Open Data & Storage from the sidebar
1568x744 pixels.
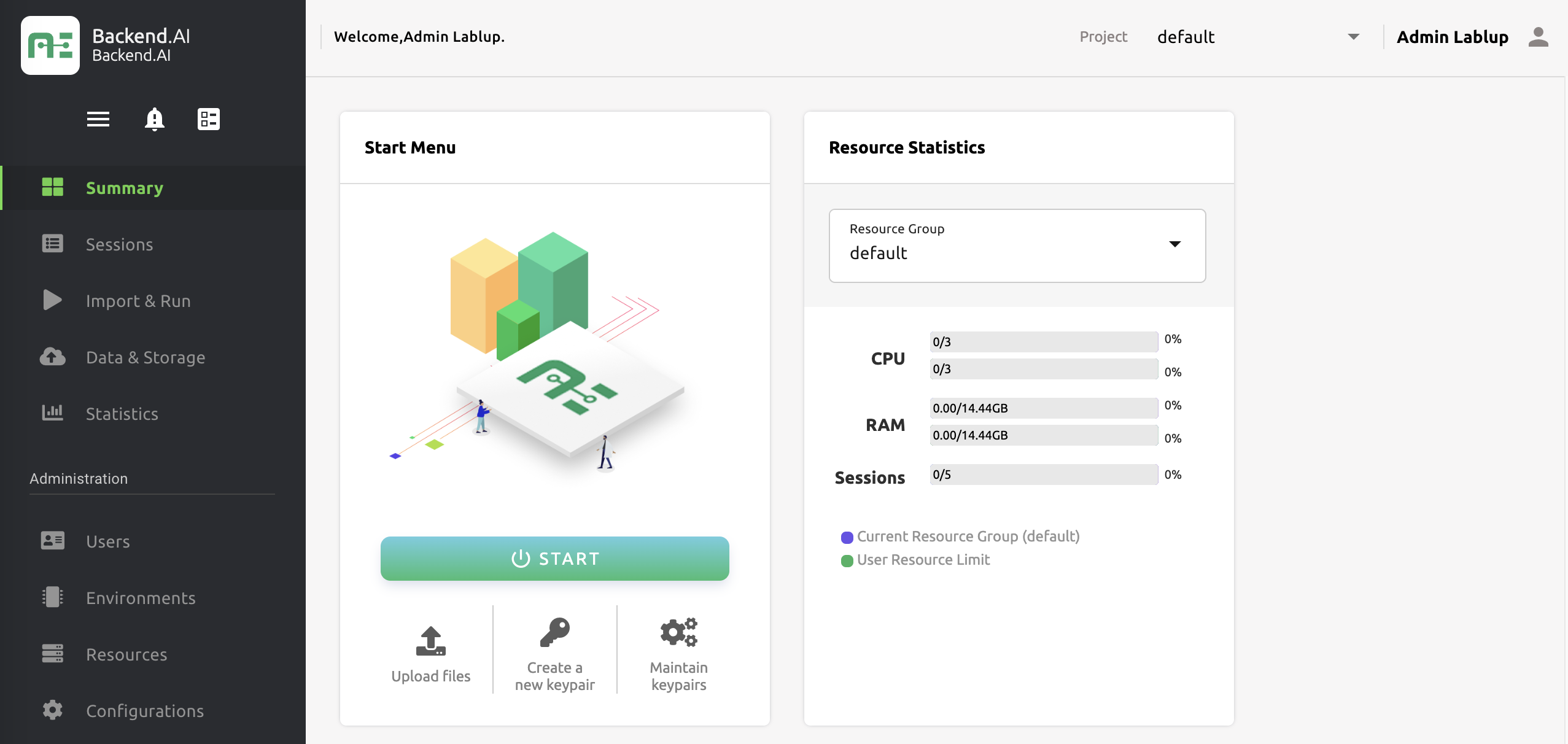coord(146,357)
